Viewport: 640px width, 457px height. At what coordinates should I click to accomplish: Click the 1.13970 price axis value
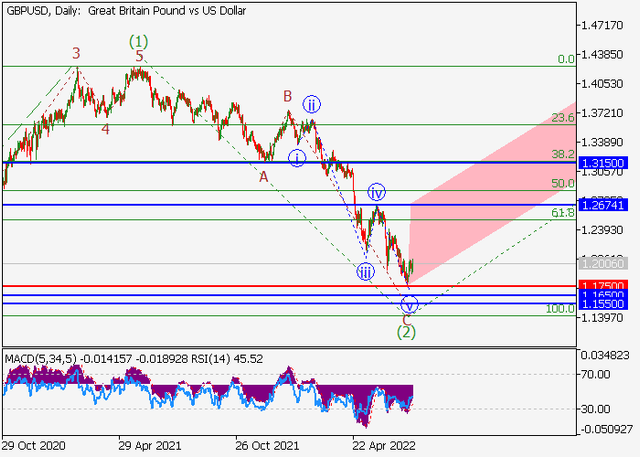602,317
